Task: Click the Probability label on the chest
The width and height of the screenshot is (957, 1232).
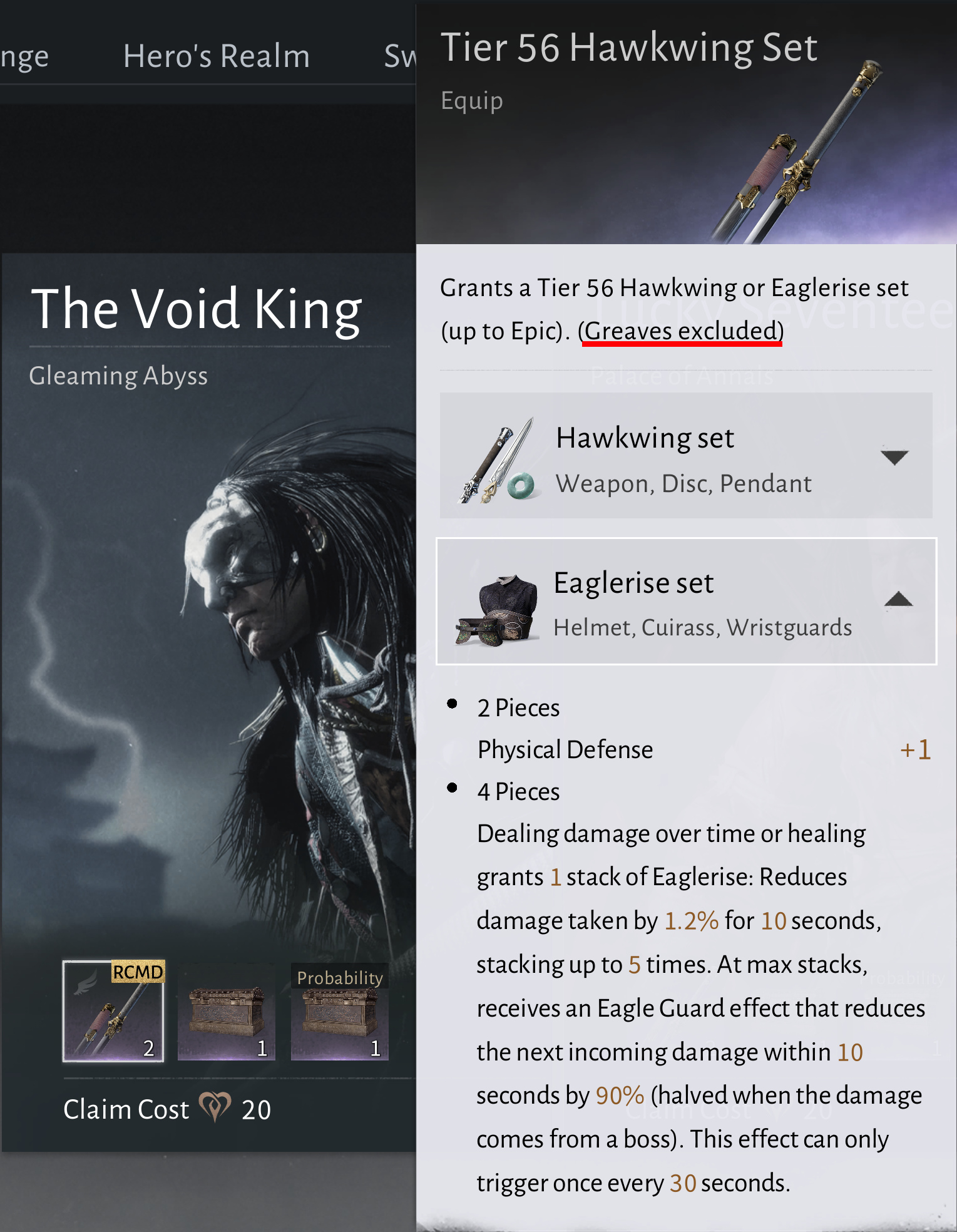Action: (x=340, y=978)
